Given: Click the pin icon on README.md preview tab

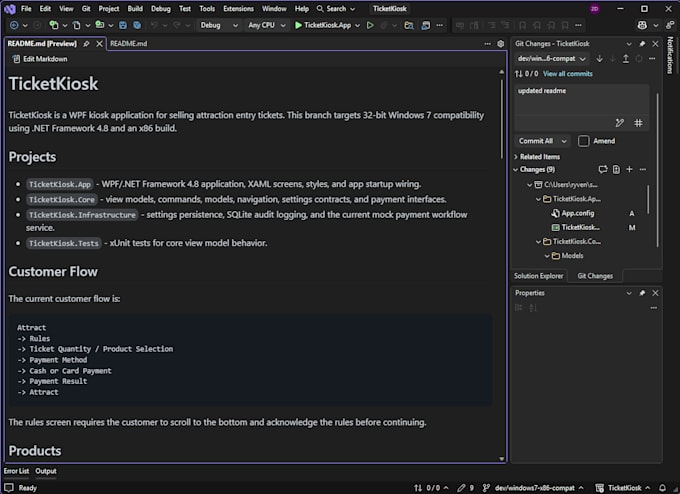Looking at the screenshot, I should 86,44.
